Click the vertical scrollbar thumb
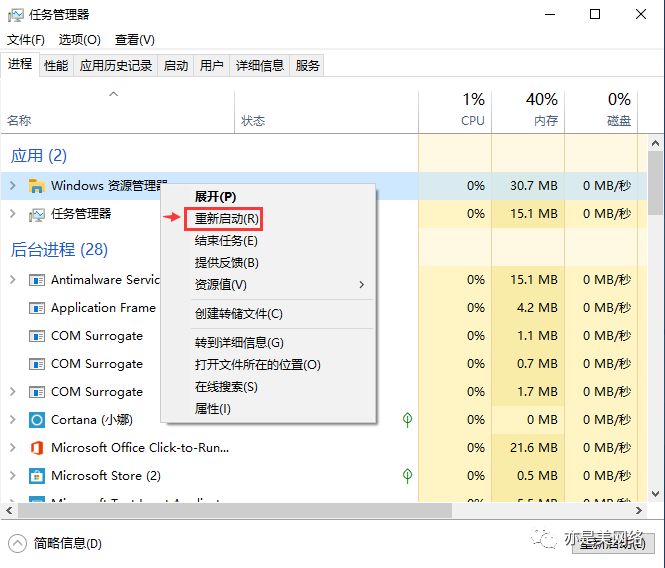This screenshot has width=665, height=568. pos(655,183)
